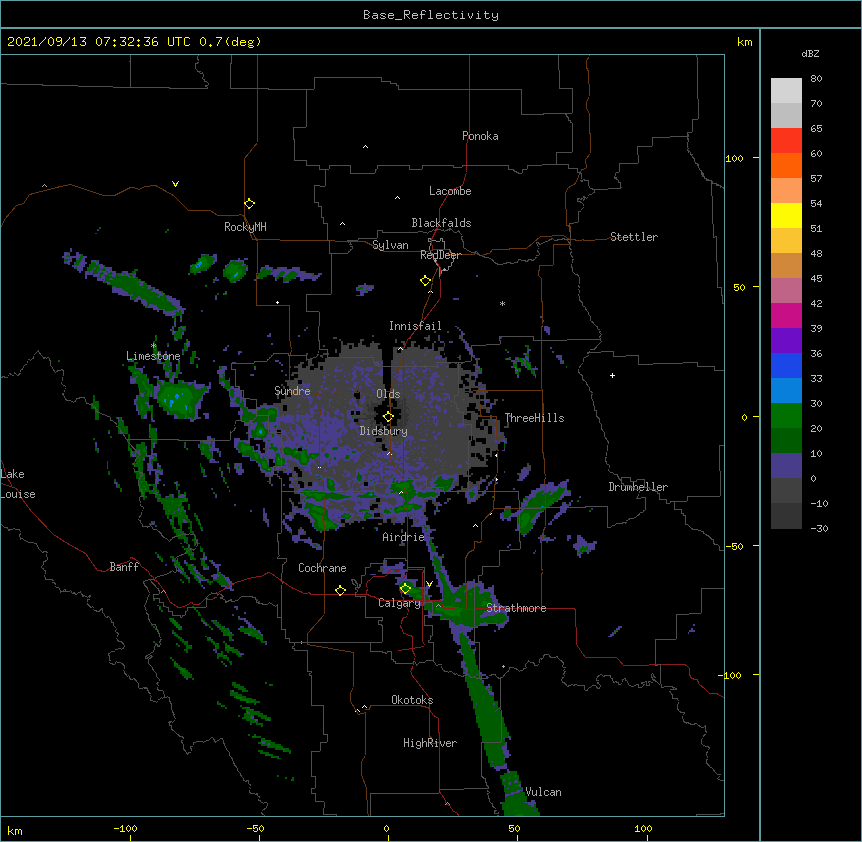This screenshot has width=862, height=842.
Task: Click the white asterisk marker east of Innisfail
Action: point(502,303)
